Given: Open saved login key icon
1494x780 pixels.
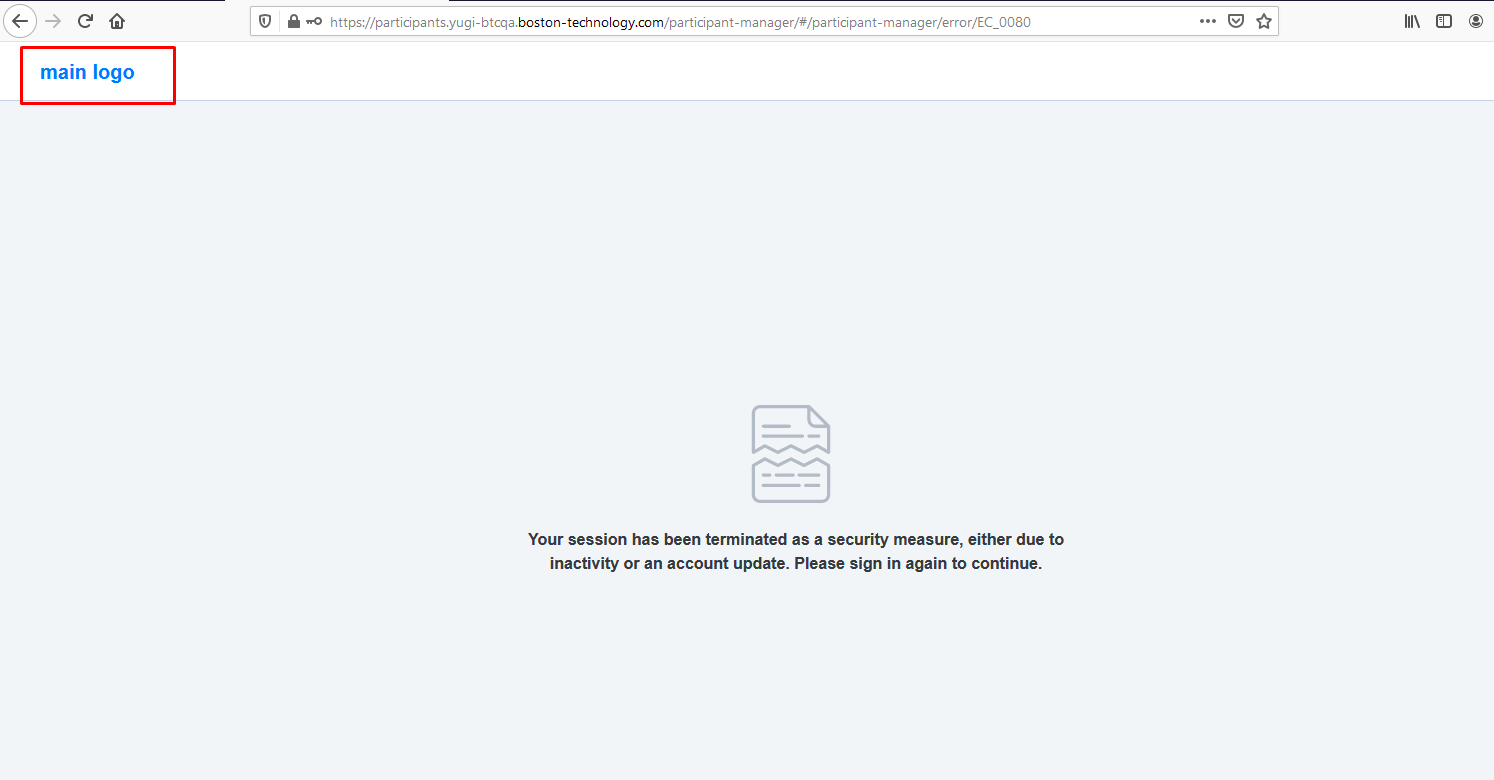Looking at the screenshot, I should (x=314, y=21).
